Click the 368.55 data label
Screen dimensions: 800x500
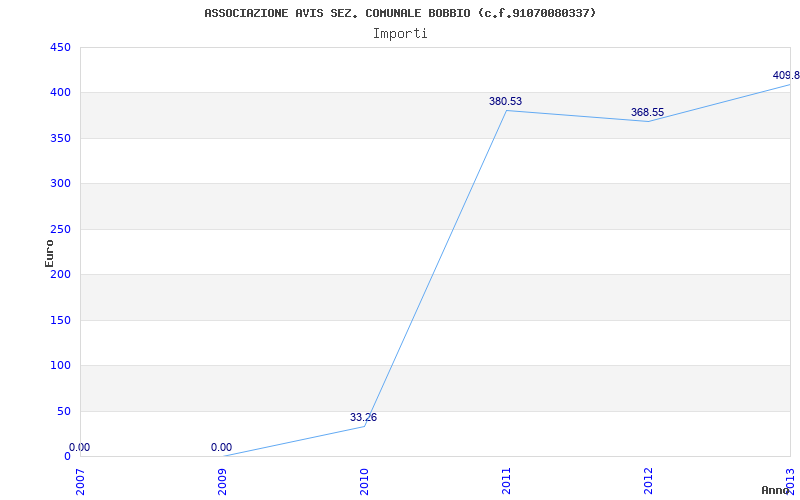click(647, 112)
